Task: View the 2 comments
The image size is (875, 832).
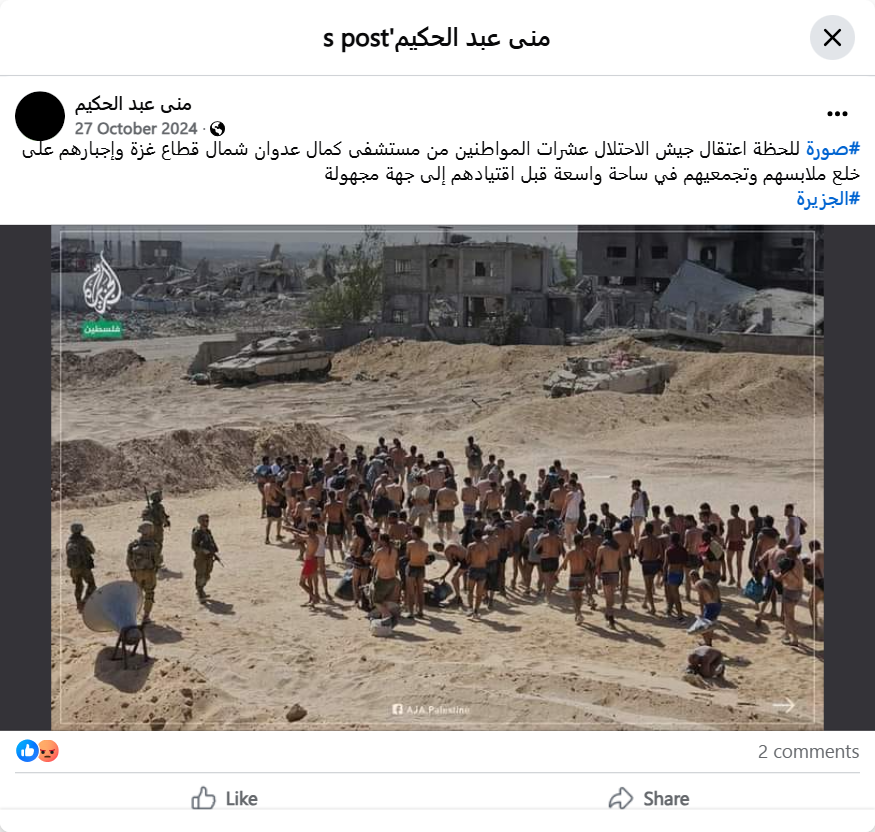Action: tap(808, 752)
